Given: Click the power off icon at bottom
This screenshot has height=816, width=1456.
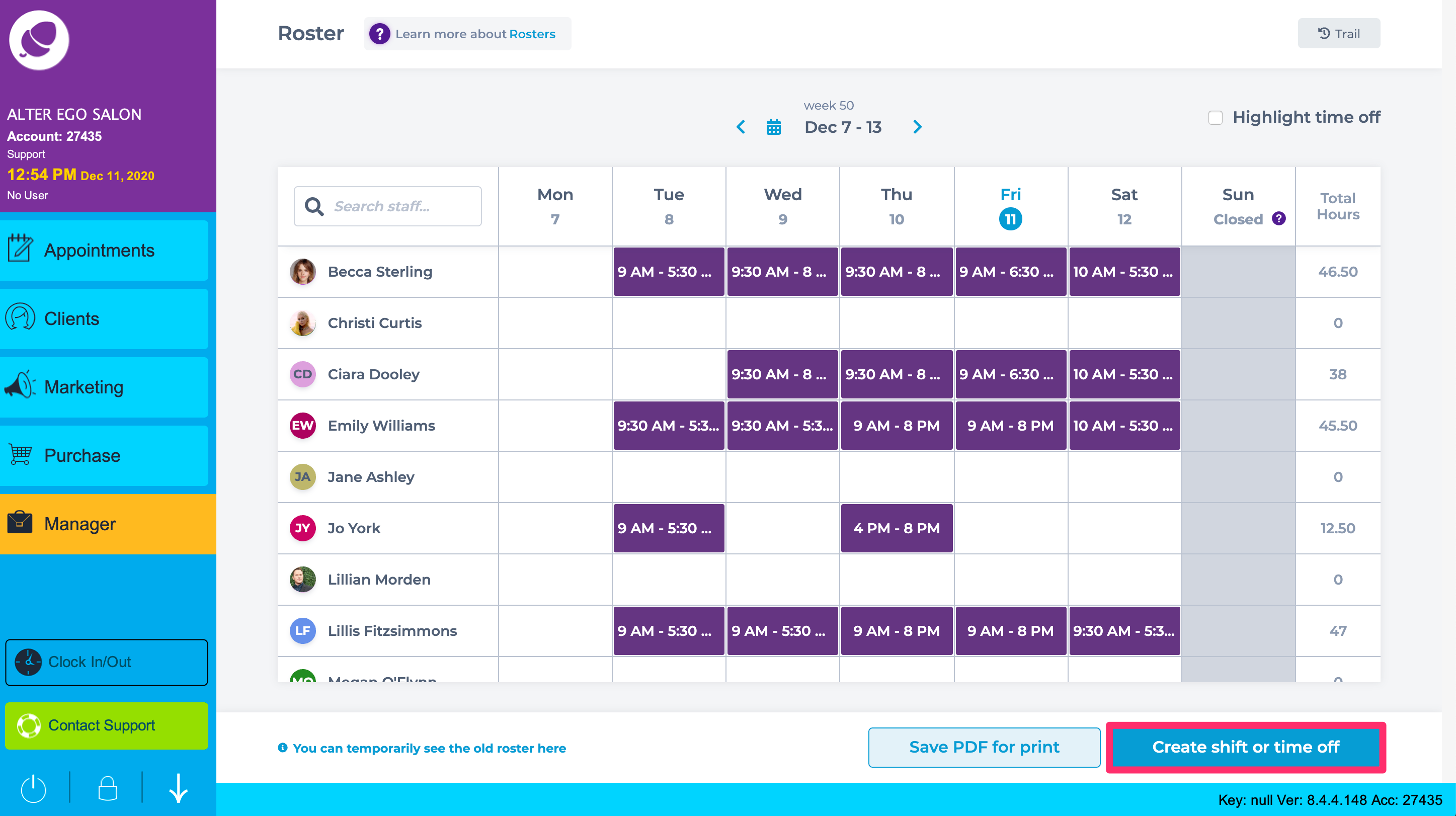Looking at the screenshot, I should [33, 788].
